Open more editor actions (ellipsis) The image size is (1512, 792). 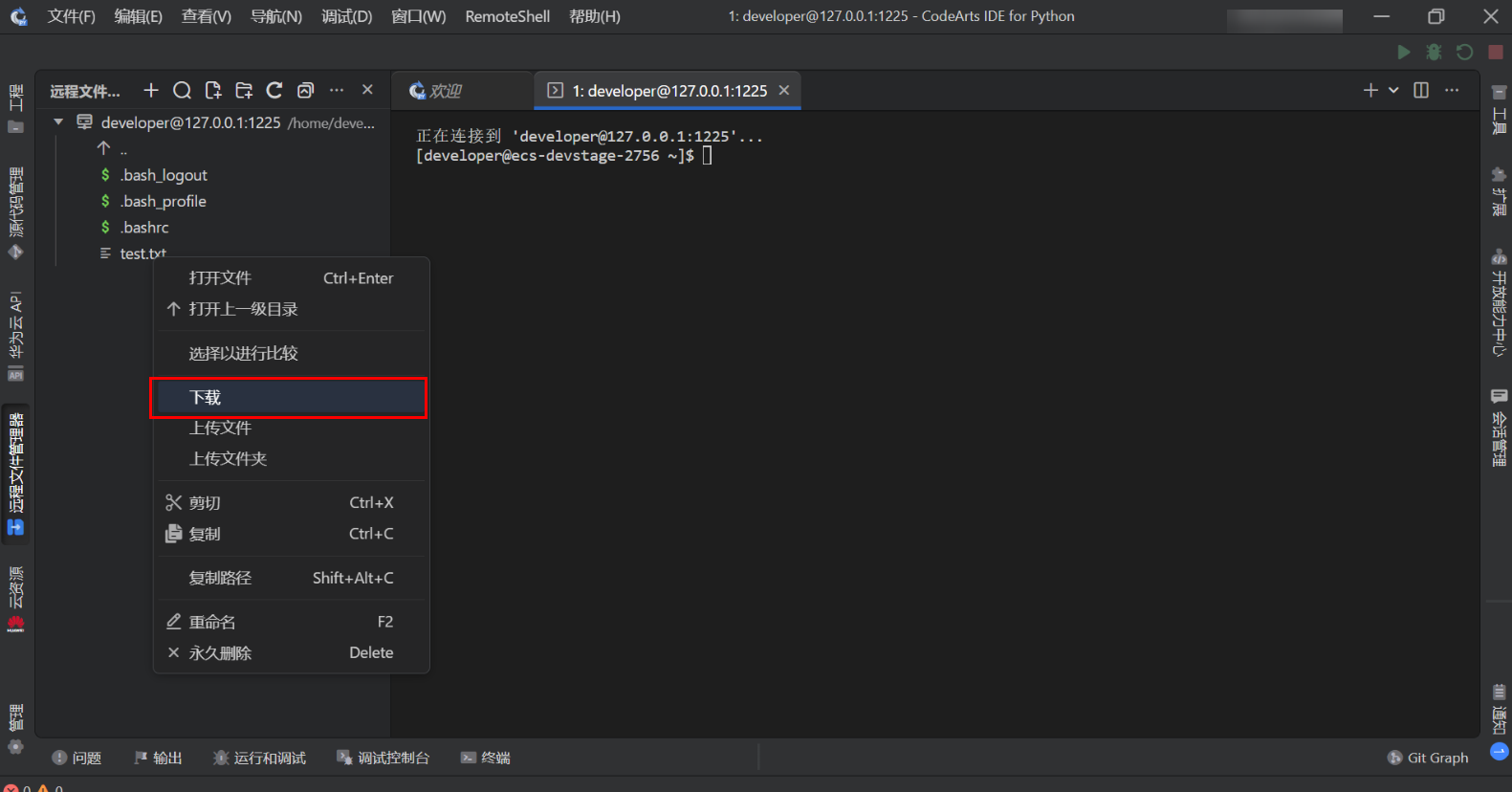coord(1452,90)
